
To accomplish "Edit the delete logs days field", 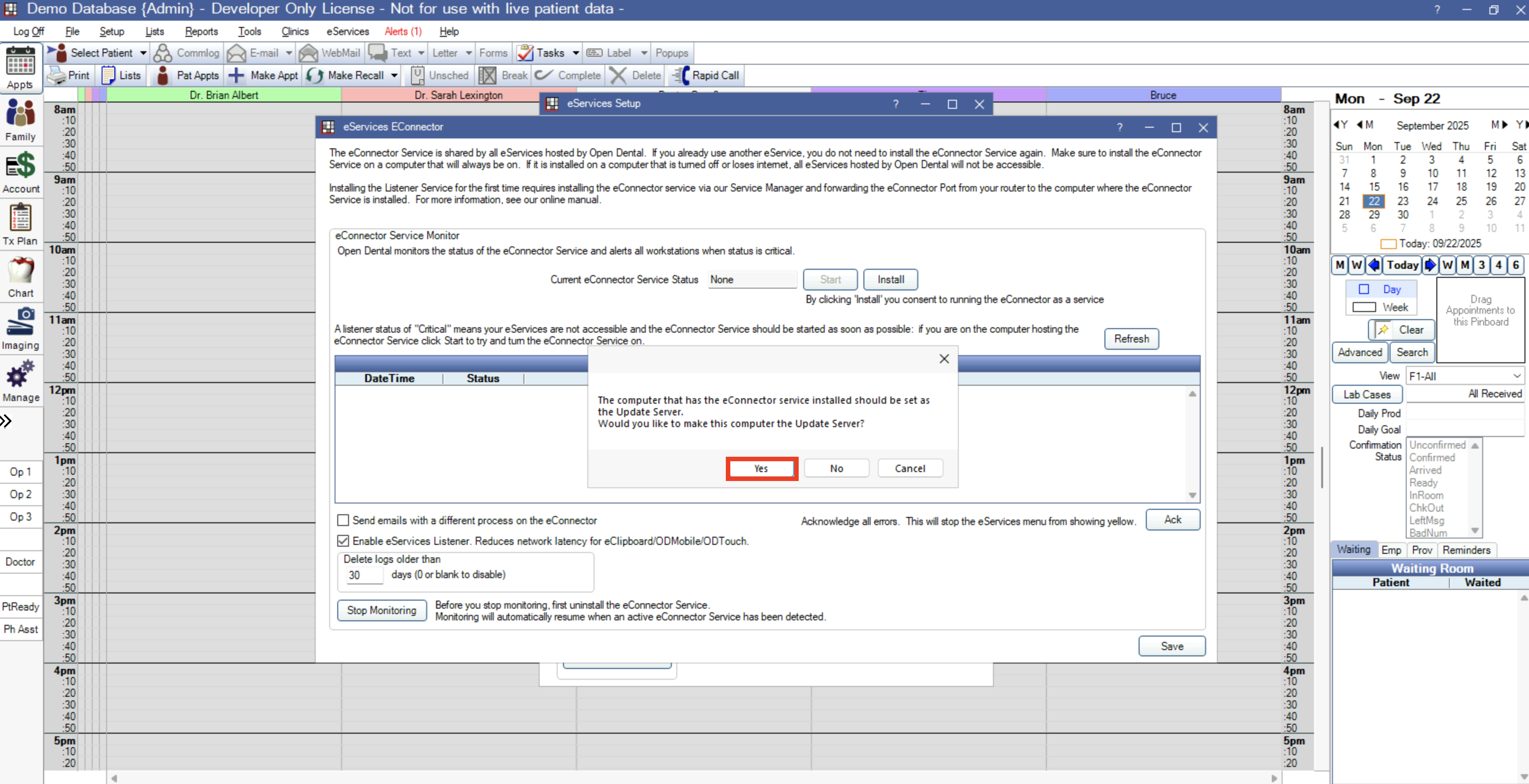I will coord(363,575).
